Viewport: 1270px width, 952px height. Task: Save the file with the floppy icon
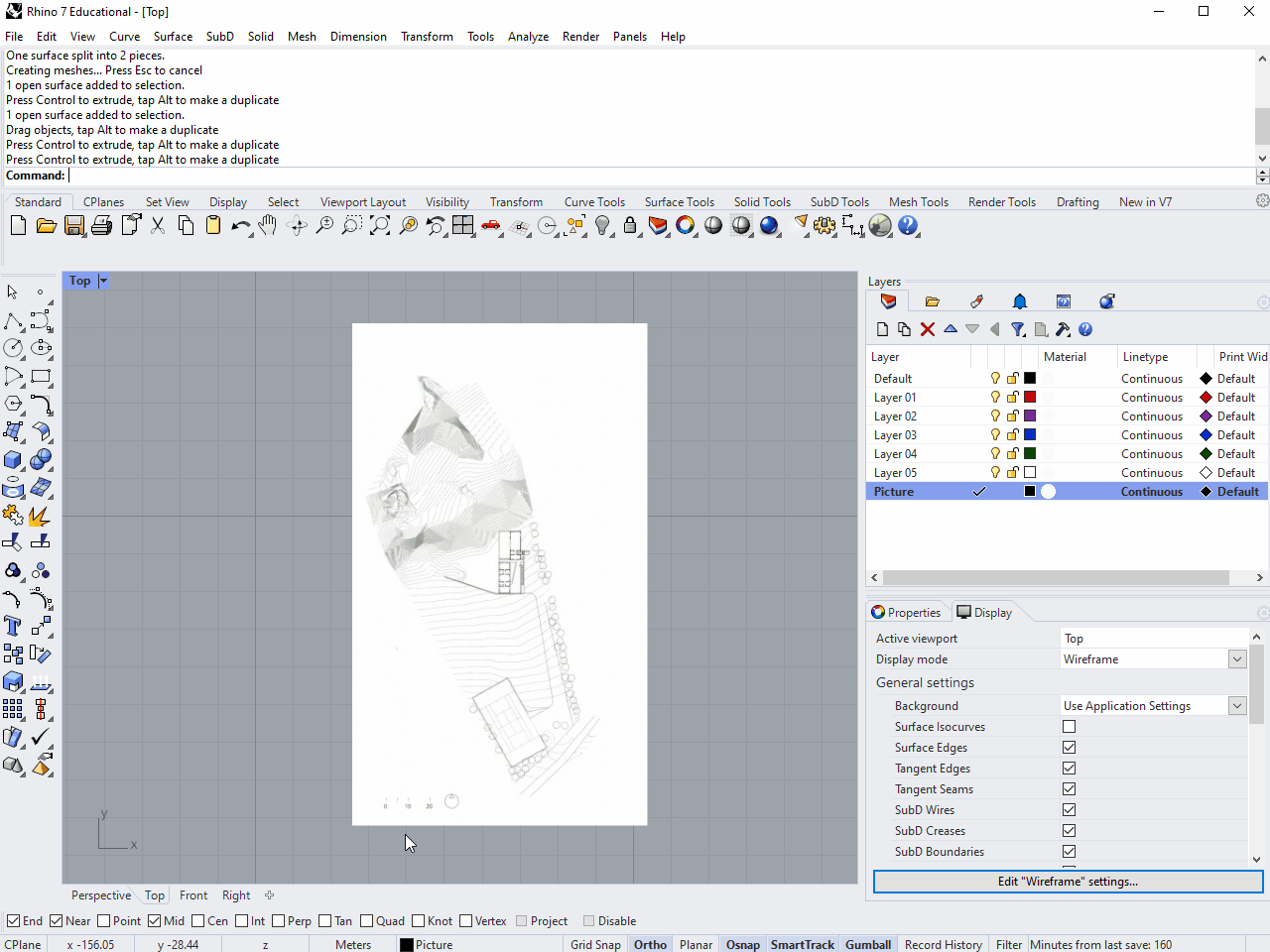pos(73,226)
